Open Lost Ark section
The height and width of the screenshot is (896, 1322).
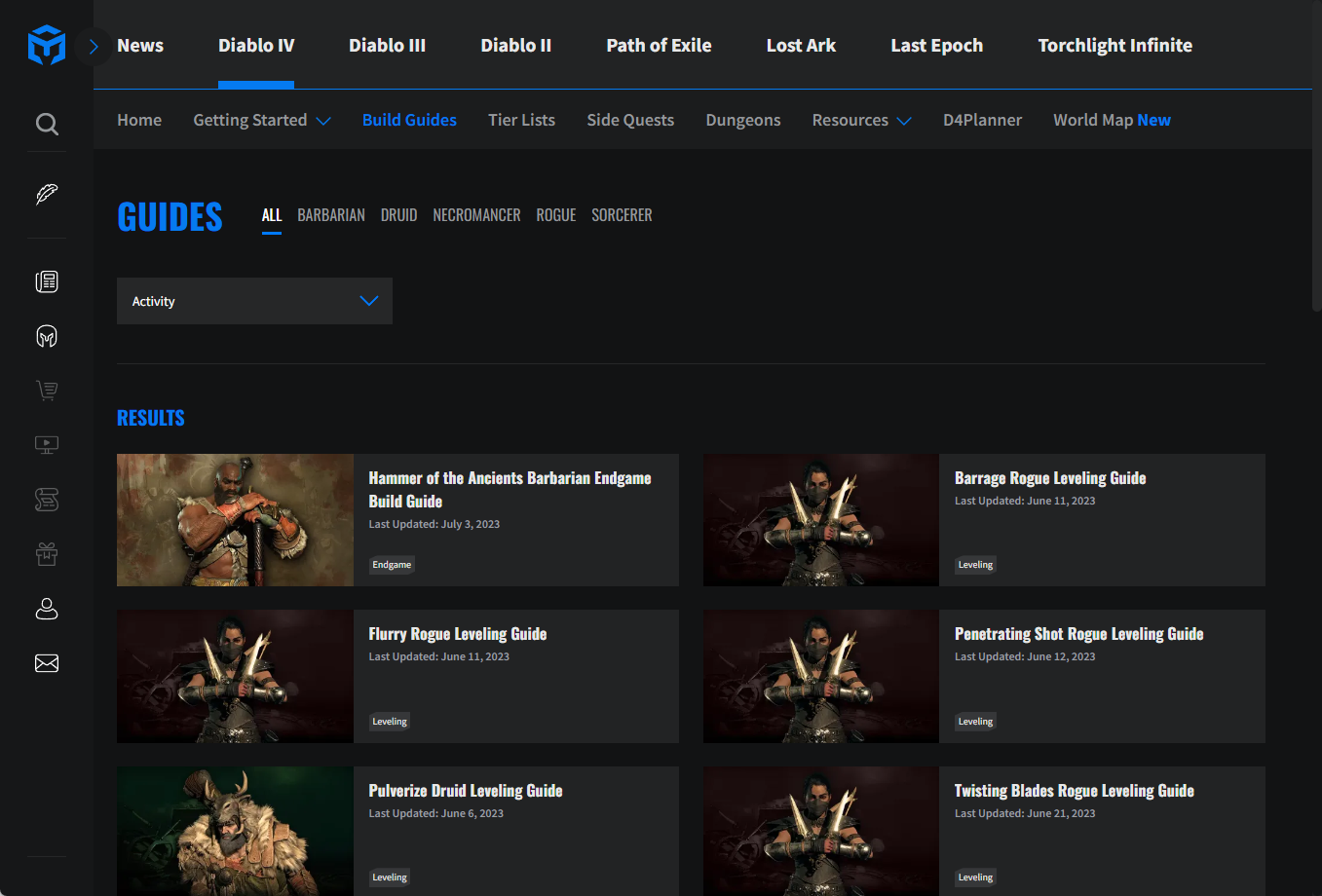tap(801, 46)
